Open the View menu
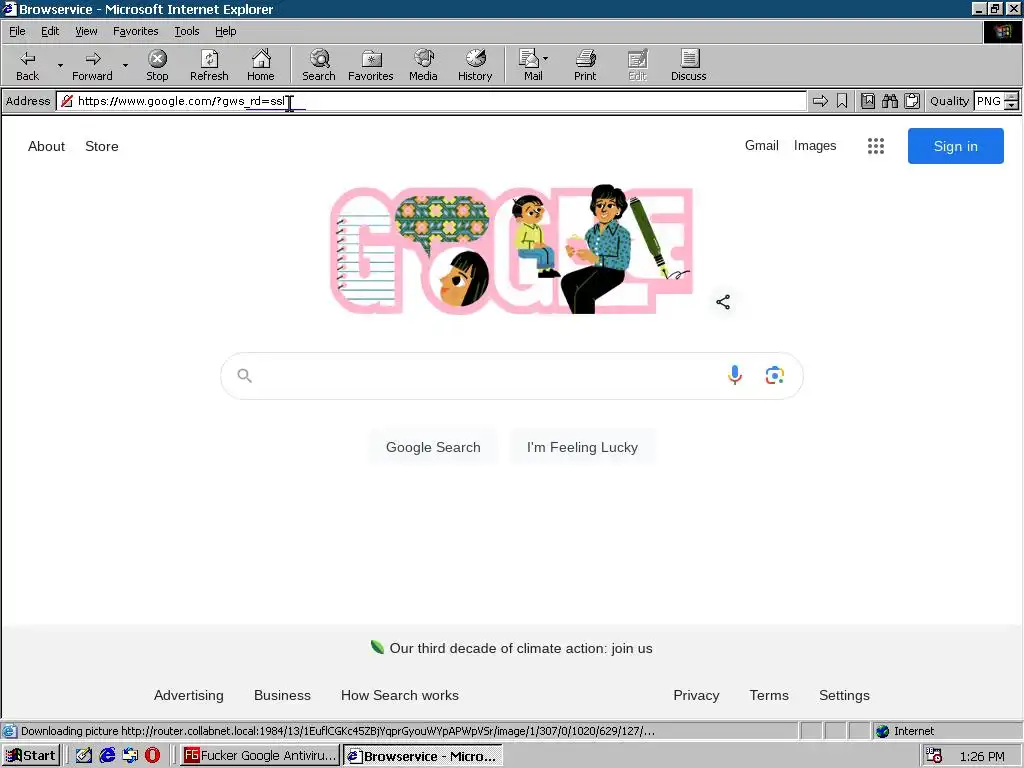 86,31
